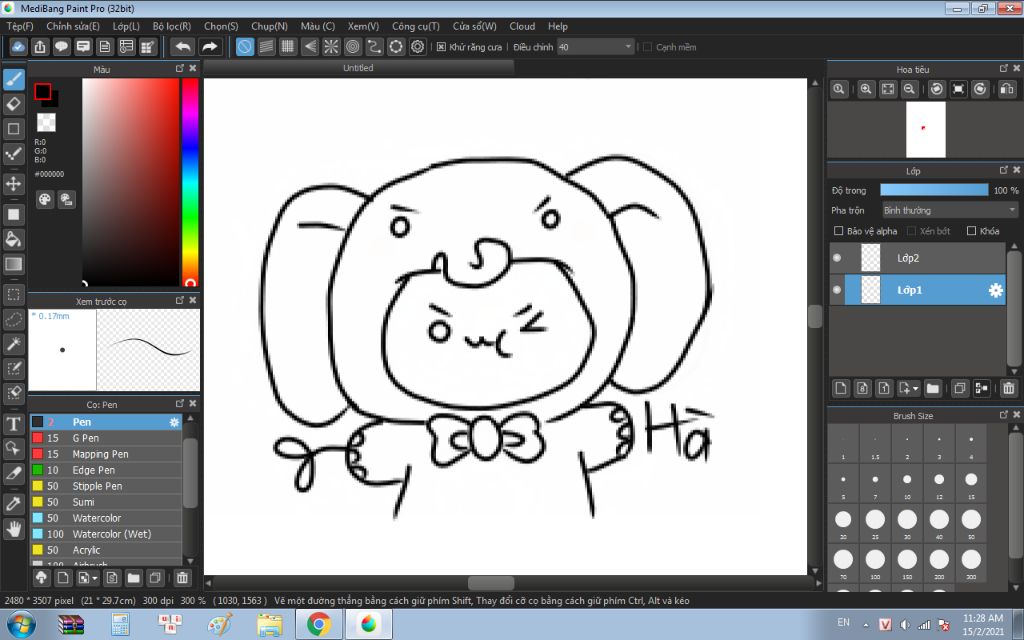Select the rectangular Select tool
Screen dimensions: 1024x640
click(x=14, y=294)
